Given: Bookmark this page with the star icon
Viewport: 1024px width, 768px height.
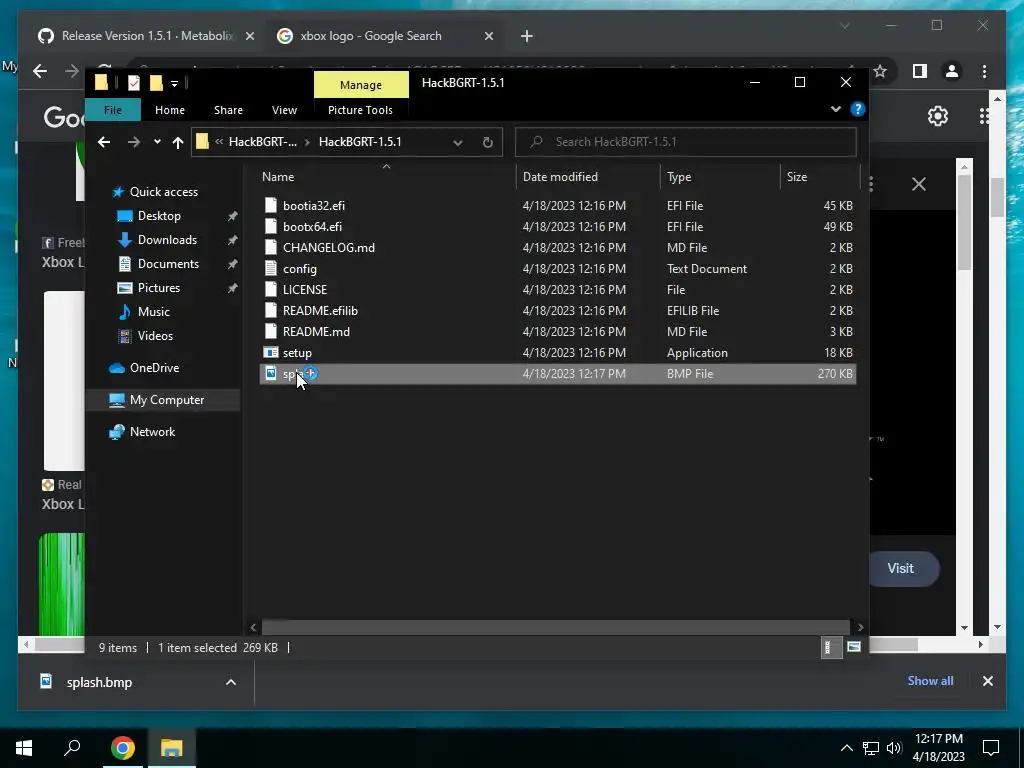Looking at the screenshot, I should [880, 71].
